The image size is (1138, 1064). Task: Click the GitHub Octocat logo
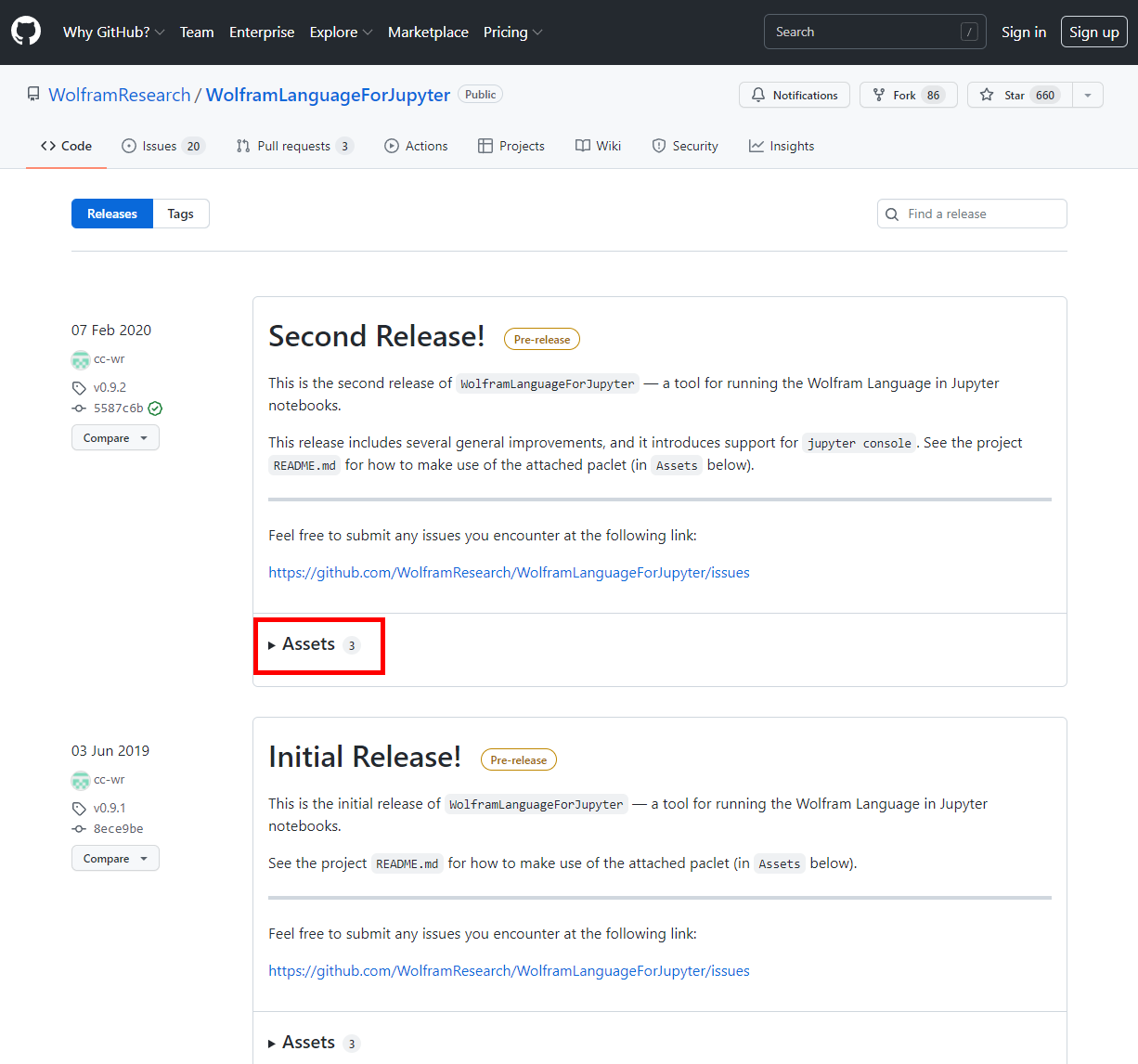pyautogui.click(x=26, y=32)
